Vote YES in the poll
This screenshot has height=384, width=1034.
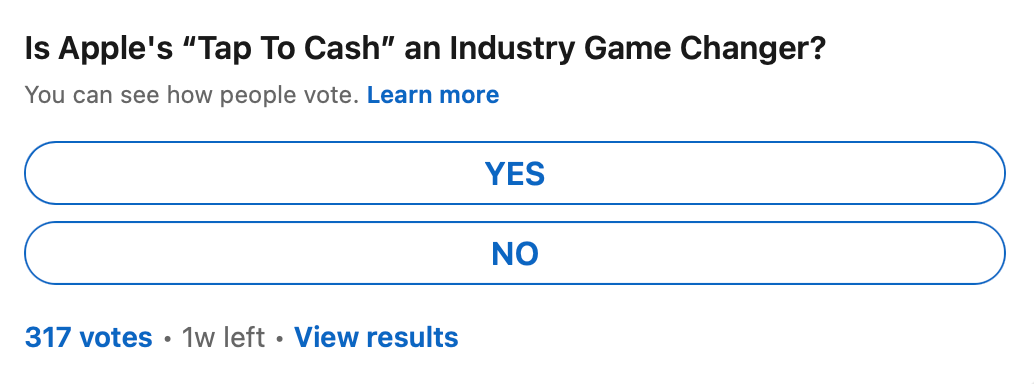click(514, 173)
